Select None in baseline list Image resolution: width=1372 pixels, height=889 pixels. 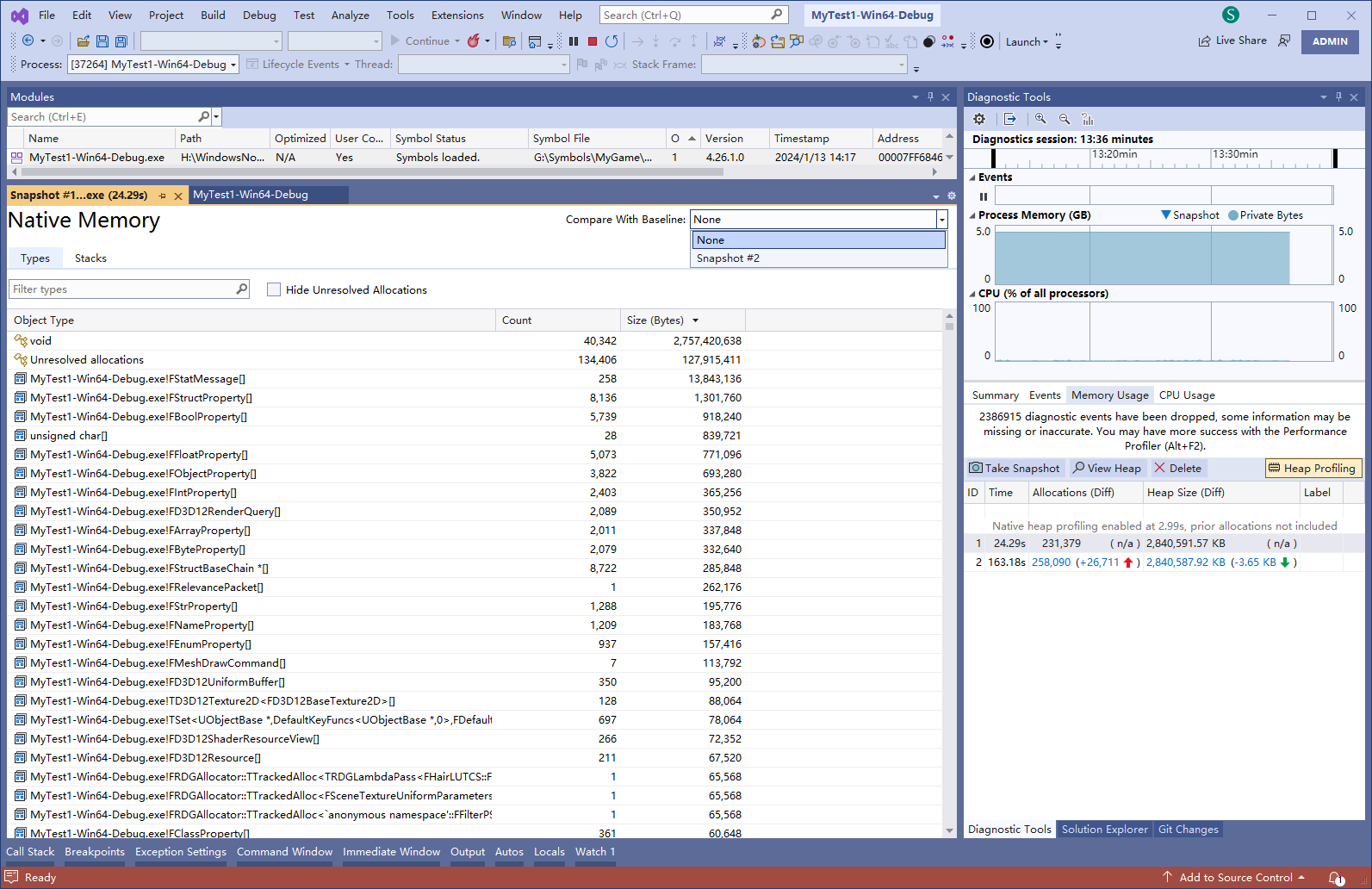(x=818, y=240)
